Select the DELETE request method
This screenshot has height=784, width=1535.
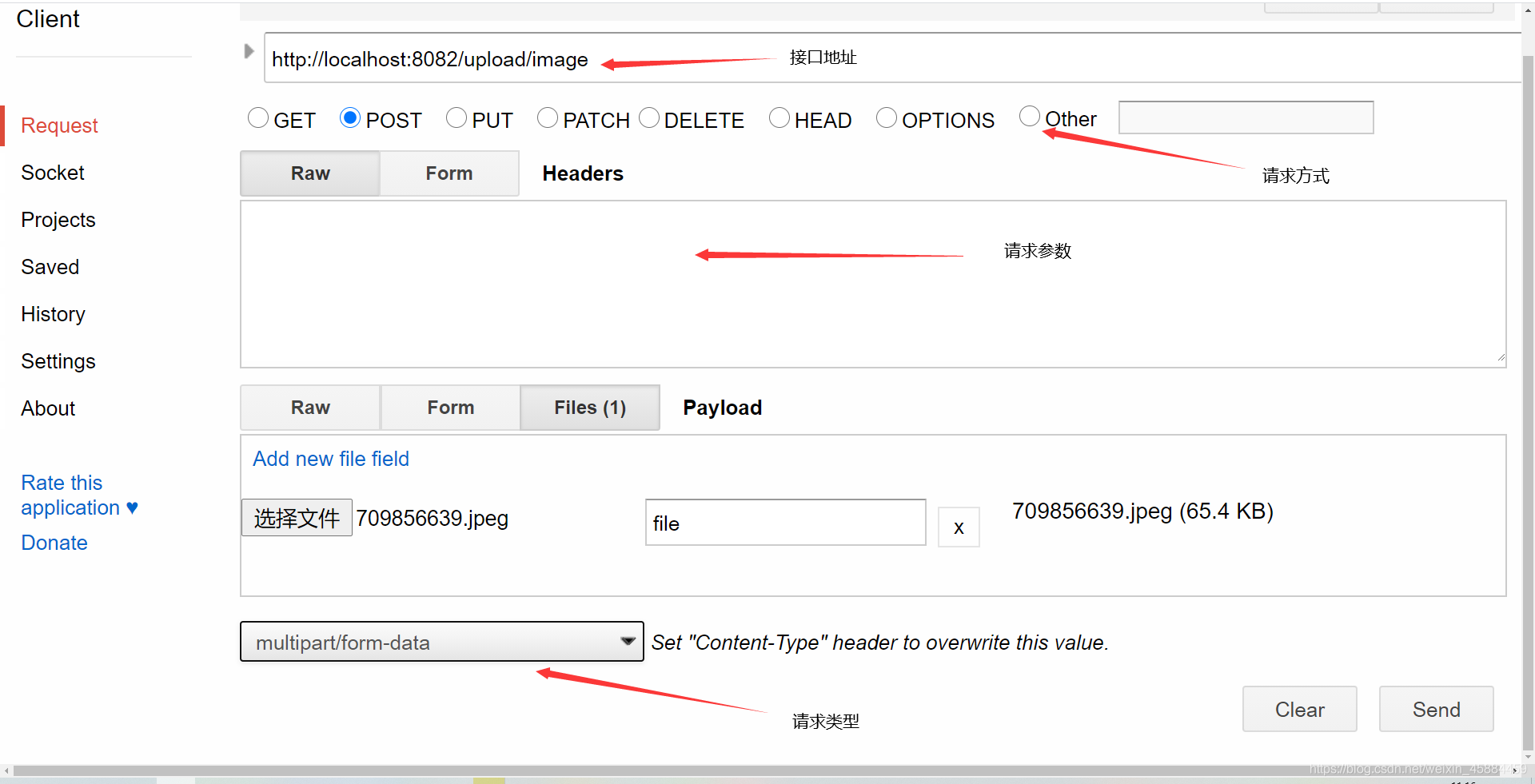[x=648, y=117]
